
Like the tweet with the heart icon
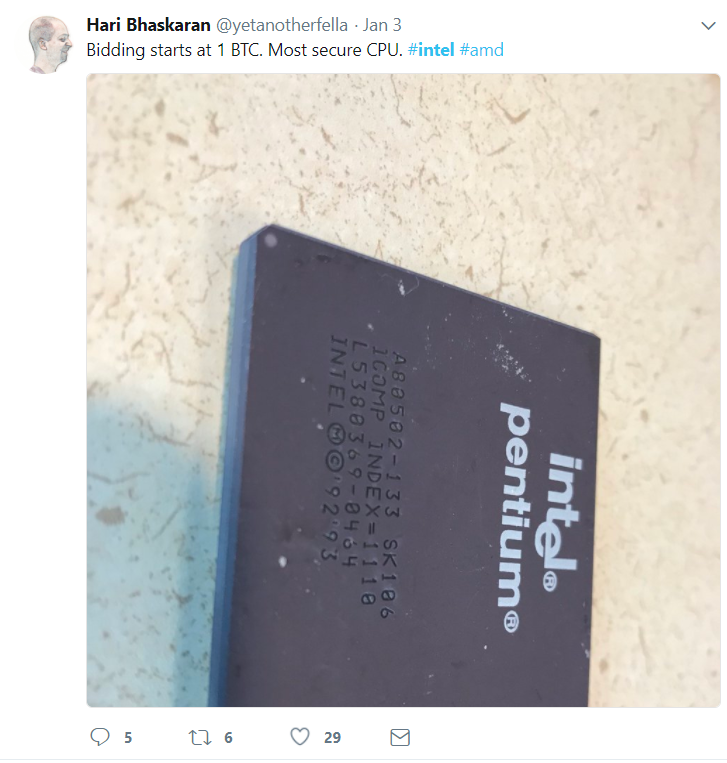click(300, 737)
